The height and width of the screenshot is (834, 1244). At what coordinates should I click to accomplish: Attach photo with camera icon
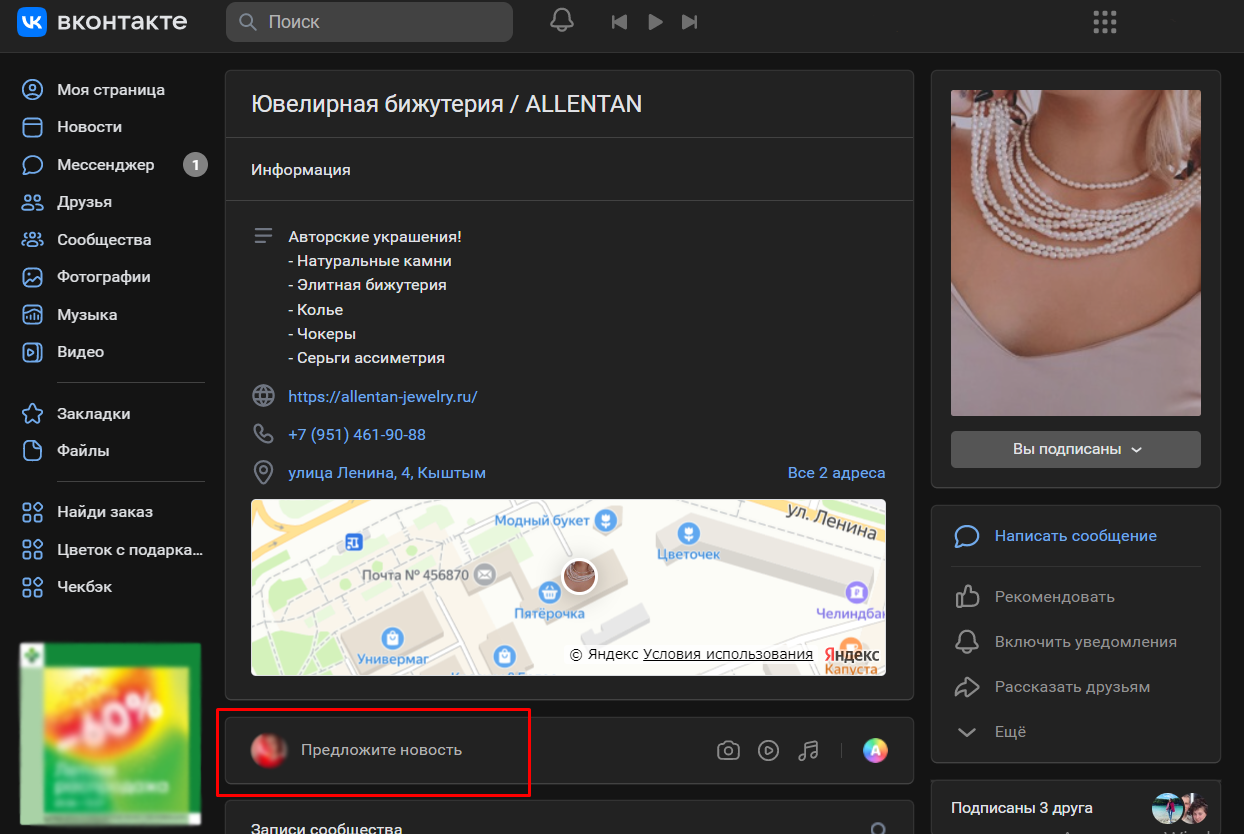click(728, 751)
